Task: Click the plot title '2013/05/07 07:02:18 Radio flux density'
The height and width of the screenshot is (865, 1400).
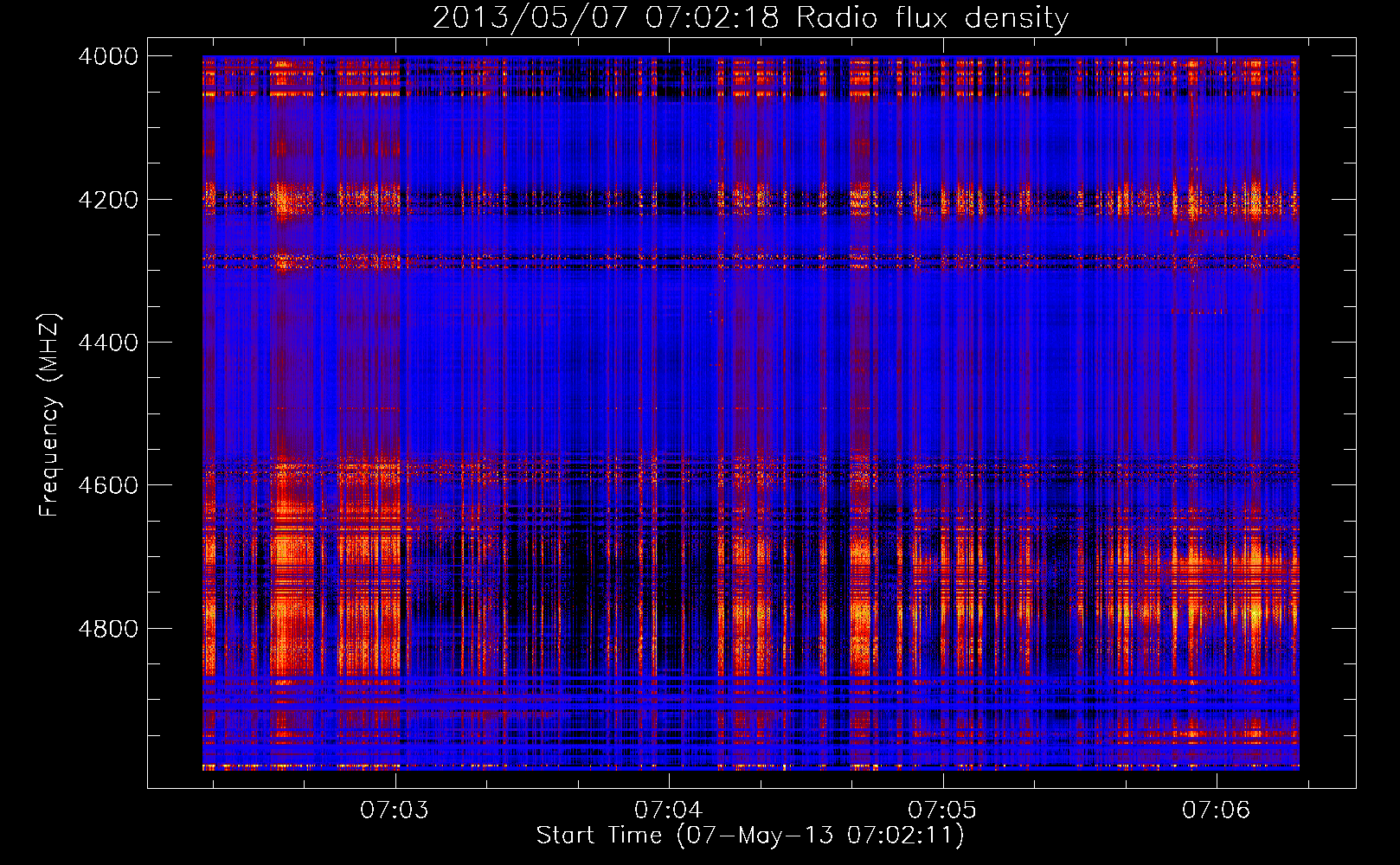Action: 750,18
